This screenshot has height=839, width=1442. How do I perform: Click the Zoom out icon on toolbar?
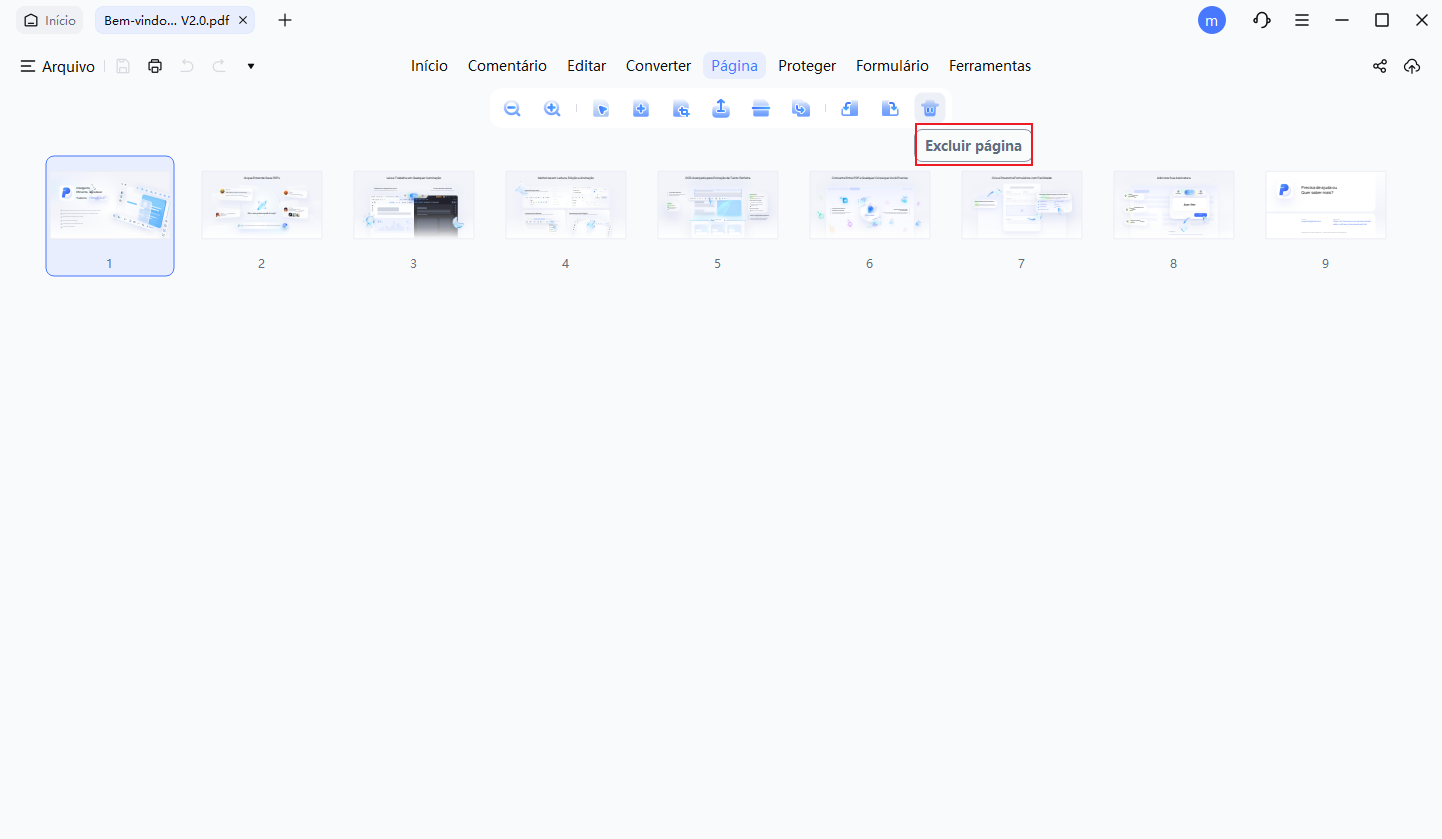click(x=511, y=108)
